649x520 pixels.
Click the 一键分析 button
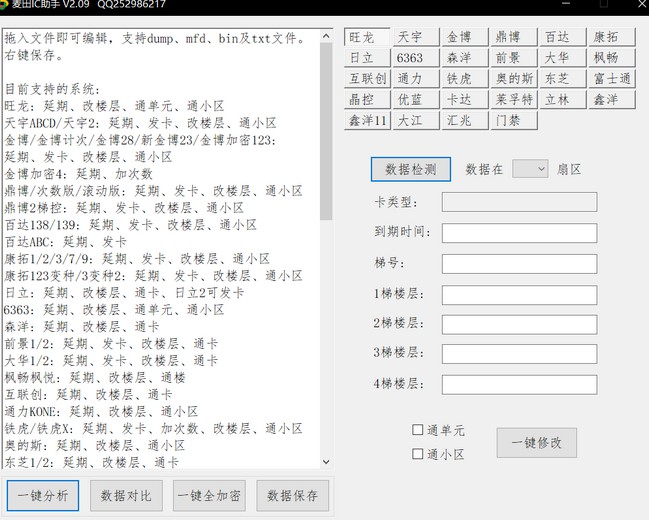click(43, 496)
